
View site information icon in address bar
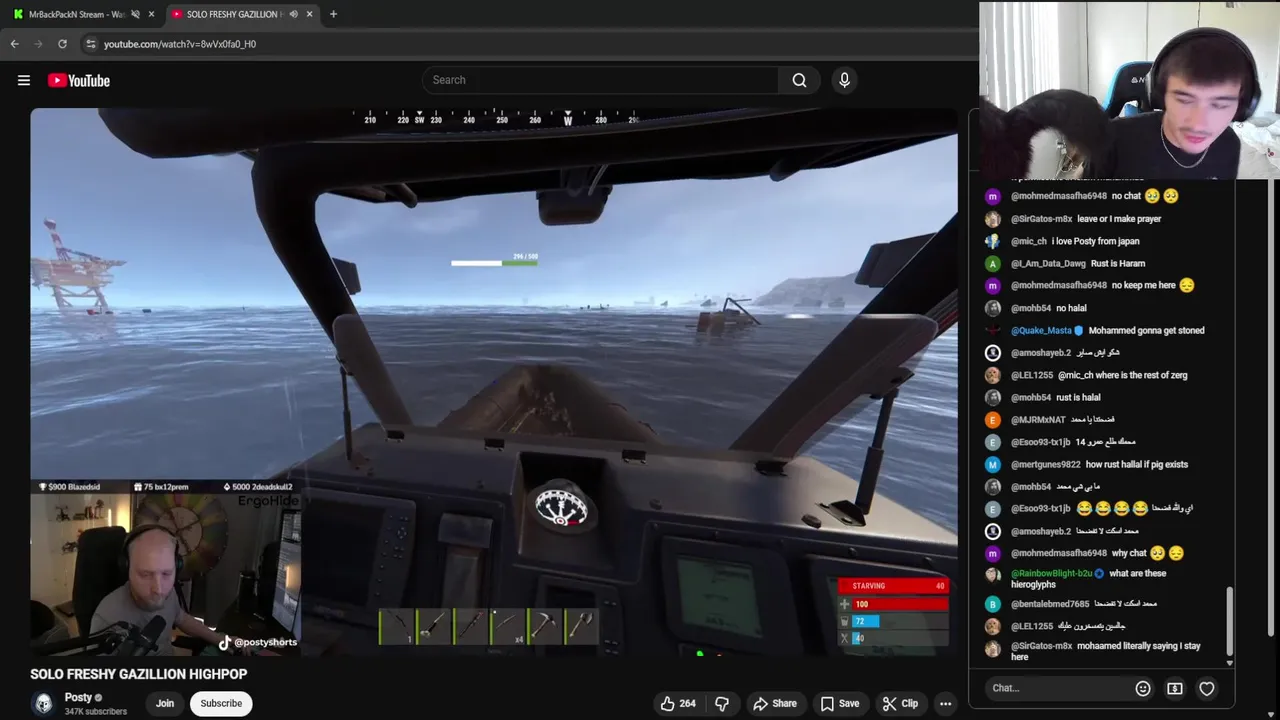point(90,44)
